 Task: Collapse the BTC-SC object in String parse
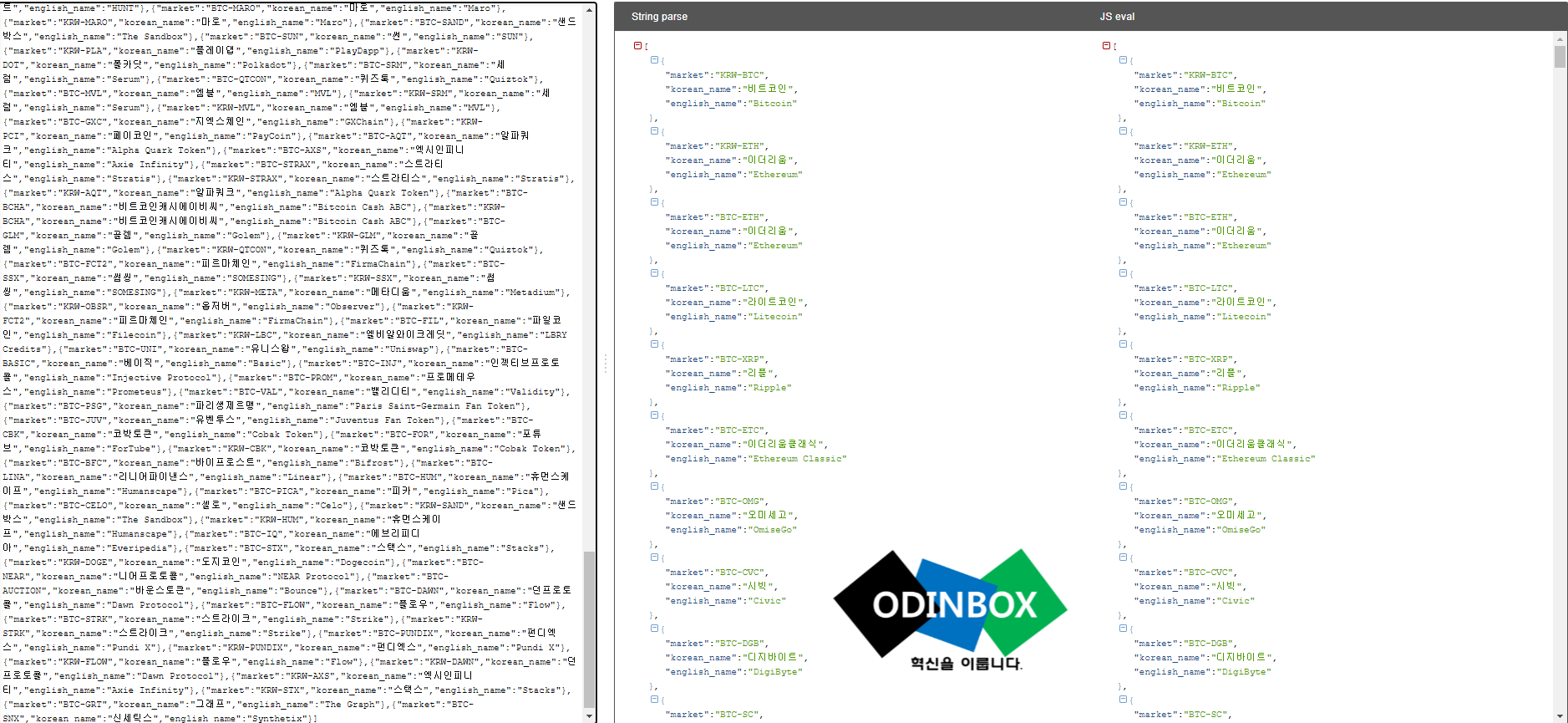[654, 700]
